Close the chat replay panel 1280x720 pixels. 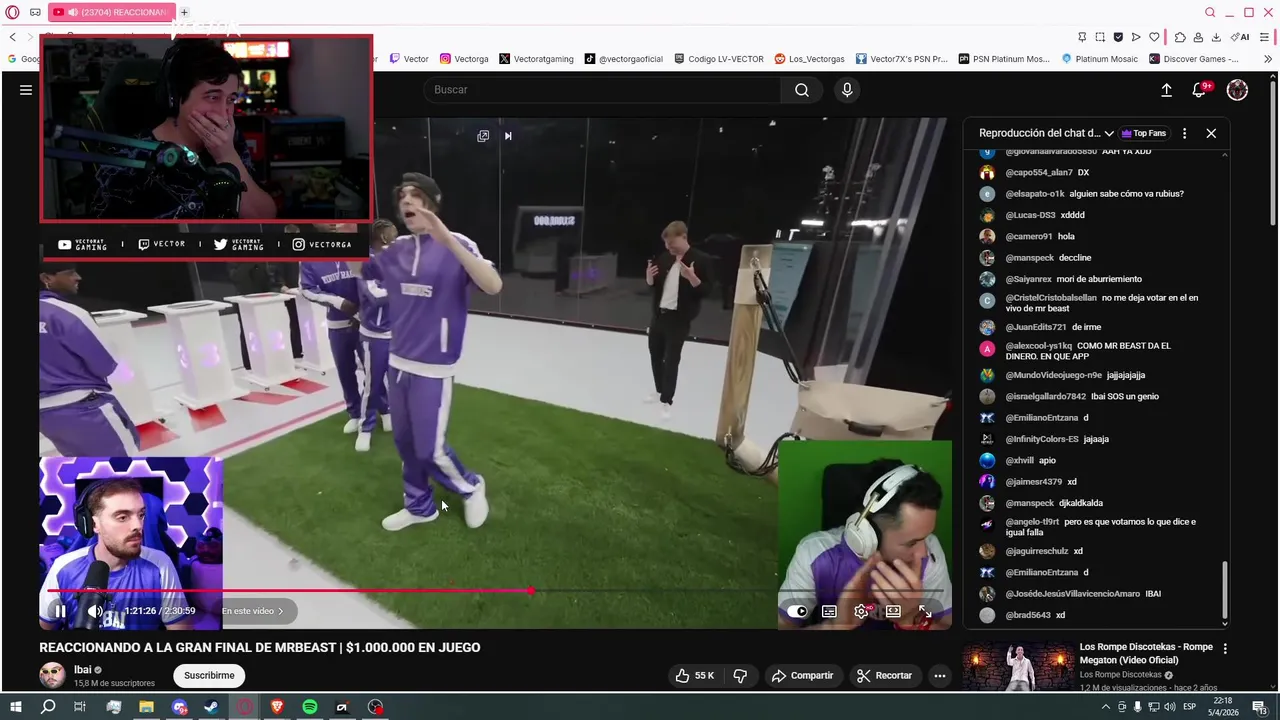1211,133
